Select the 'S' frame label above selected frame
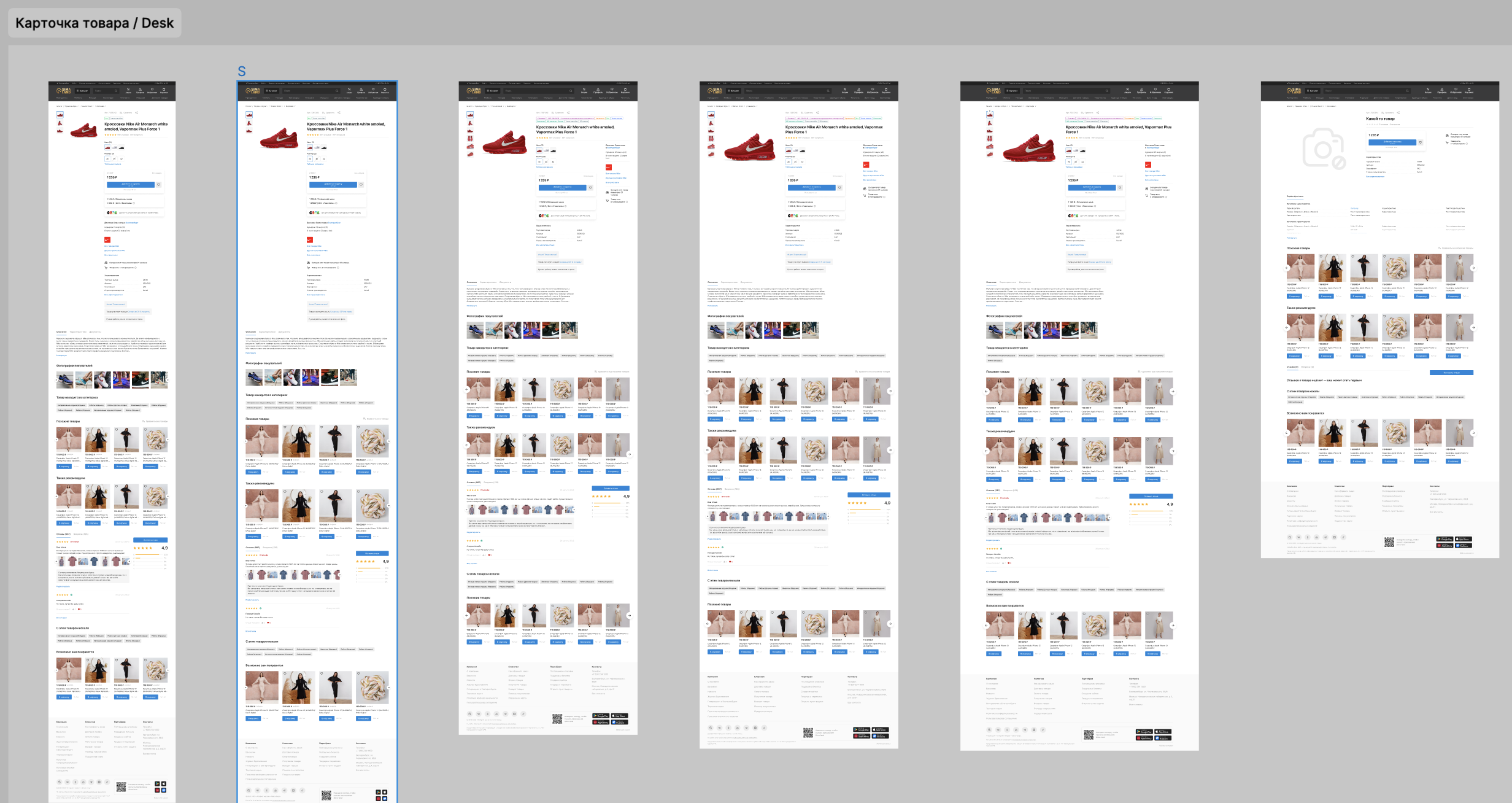 pyautogui.click(x=241, y=72)
